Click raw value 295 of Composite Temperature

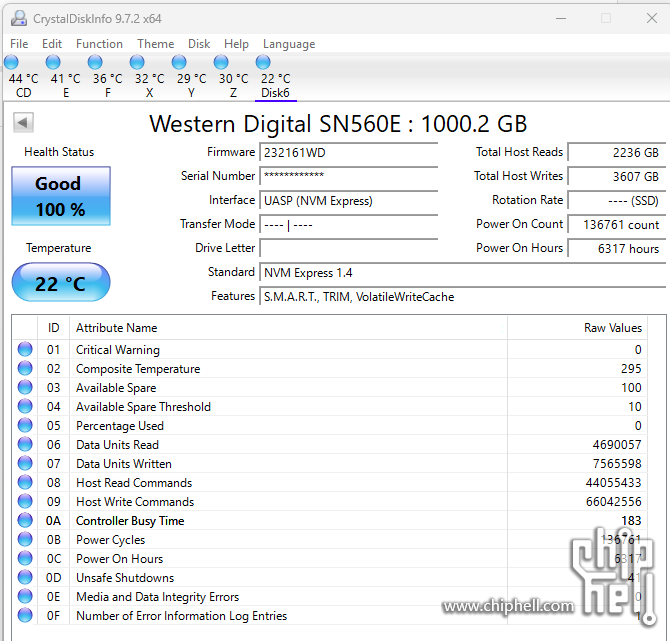pos(631,369)
